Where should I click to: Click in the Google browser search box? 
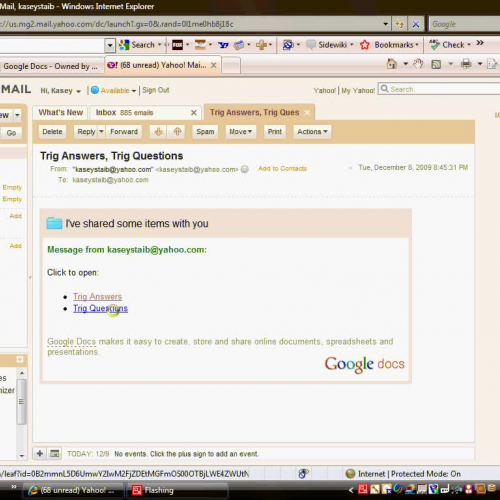click(464, 24)
